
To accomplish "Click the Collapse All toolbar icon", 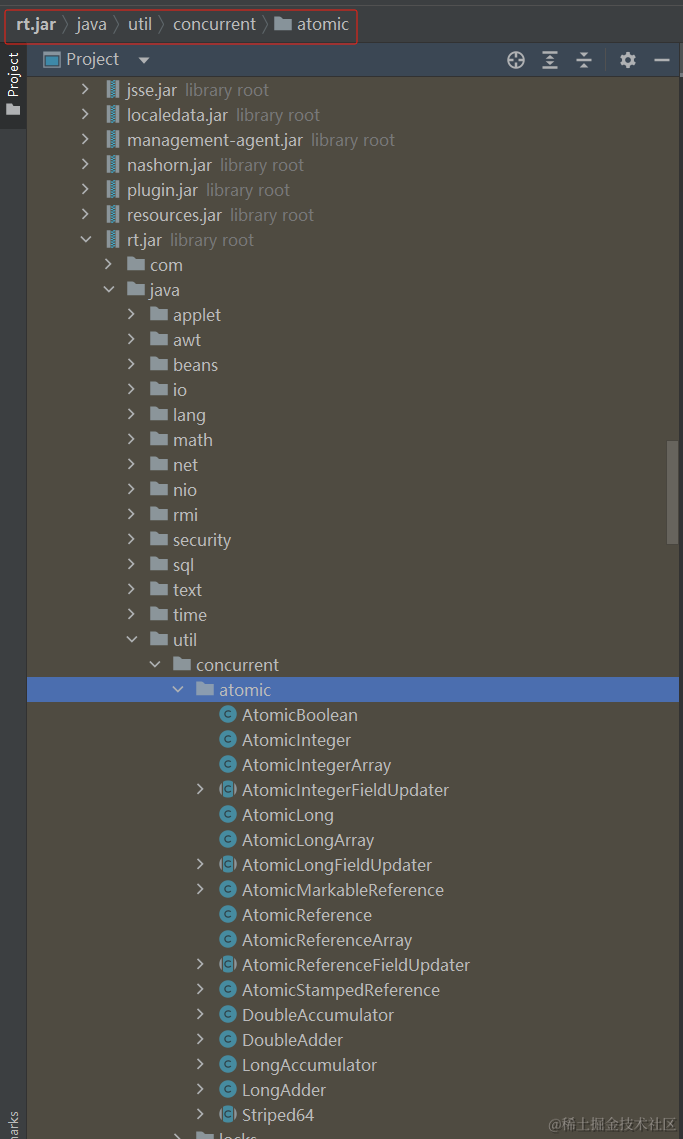I will [584, 60].
